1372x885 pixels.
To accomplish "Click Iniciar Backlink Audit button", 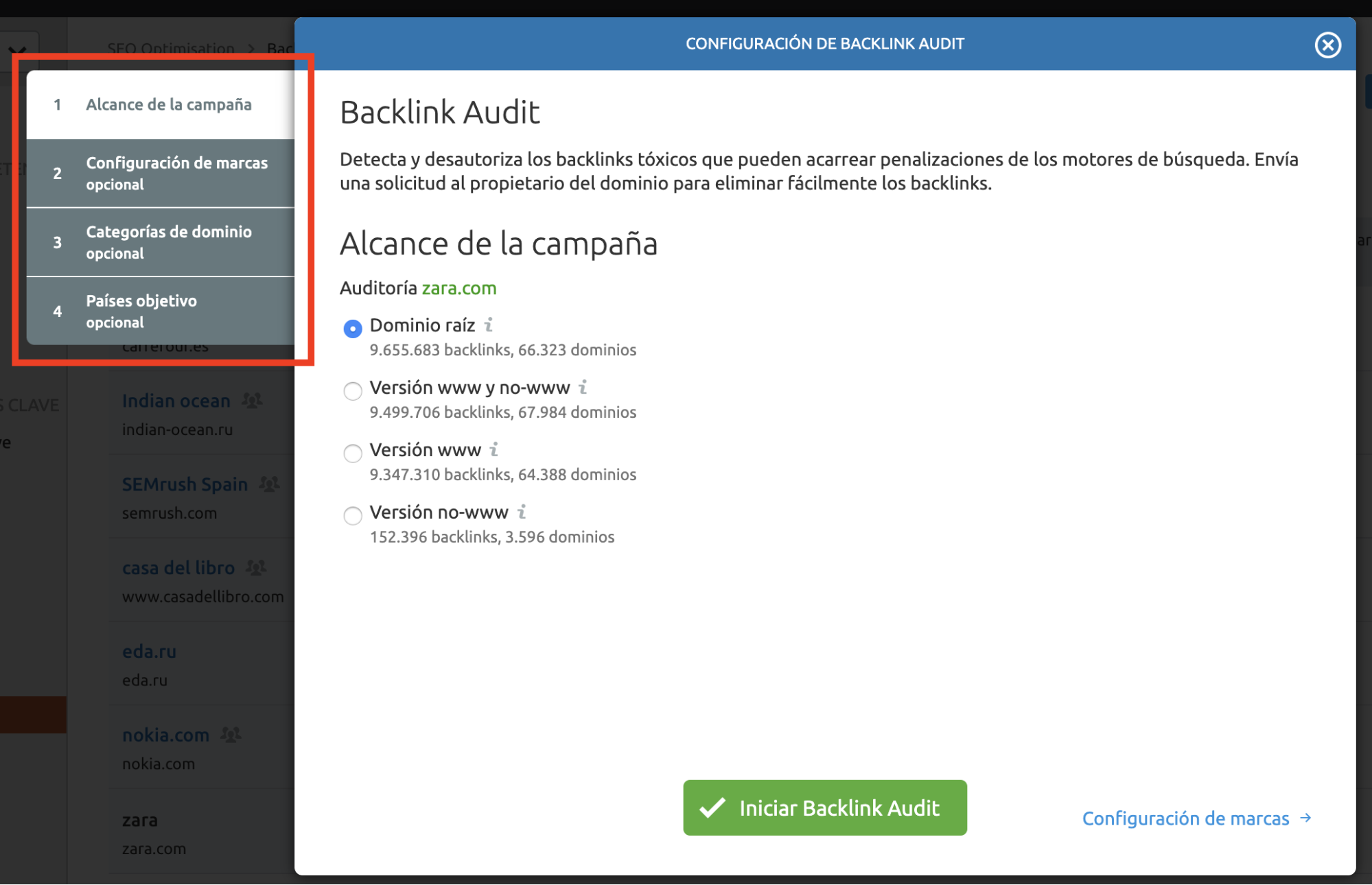I will coord(825,807).
